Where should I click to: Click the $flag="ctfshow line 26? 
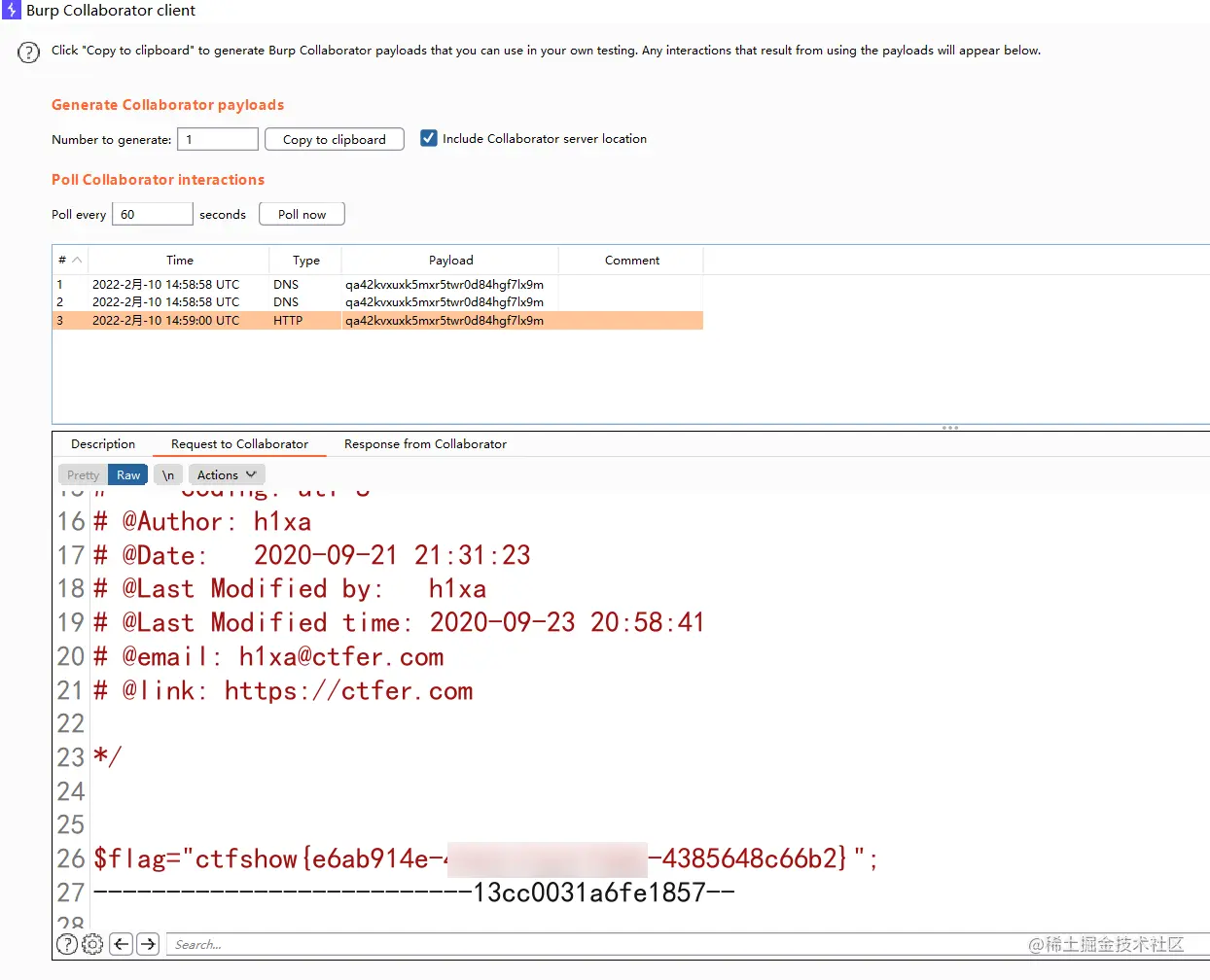click(x=486, y=858)
